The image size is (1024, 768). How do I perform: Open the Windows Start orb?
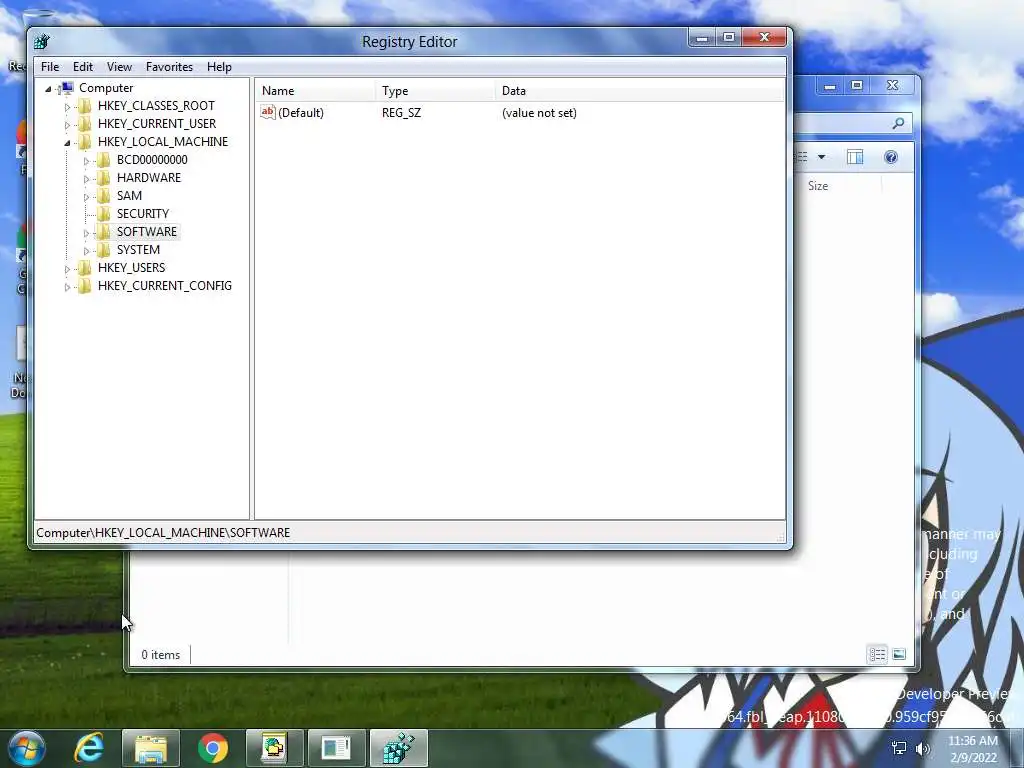pyautogui.click(x=26, y=748)
